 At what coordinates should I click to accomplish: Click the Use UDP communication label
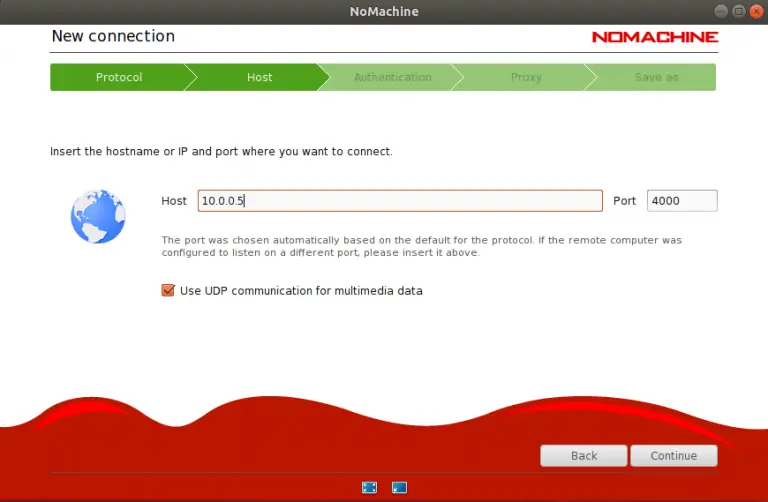coord(301,291)
